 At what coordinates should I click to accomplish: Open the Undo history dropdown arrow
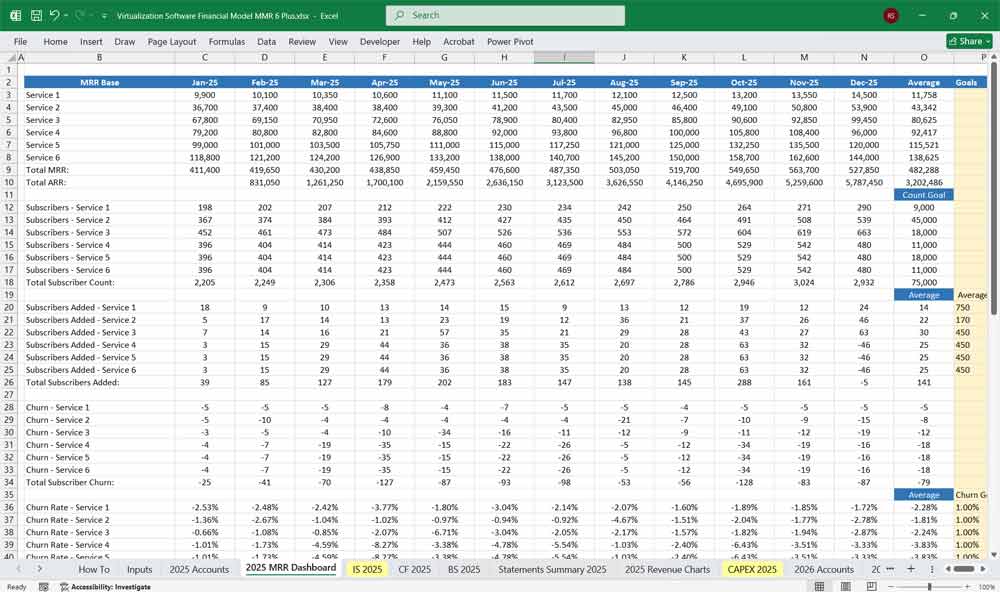tap(65, 15)
